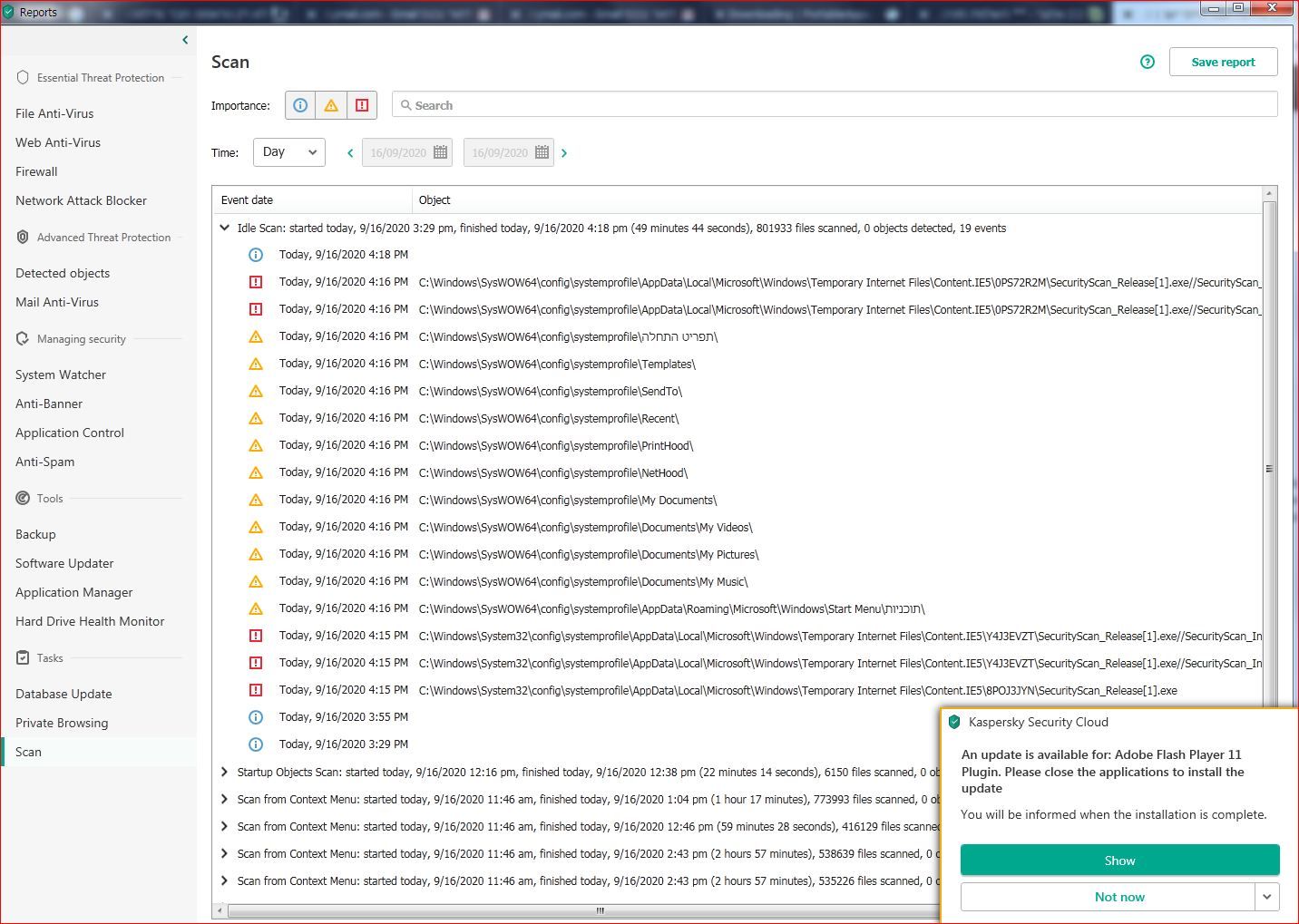Viewport: 1299px width, 924px height.
Task: Click the vertical scrollbar up arrow
Action: click(1270, 193)
